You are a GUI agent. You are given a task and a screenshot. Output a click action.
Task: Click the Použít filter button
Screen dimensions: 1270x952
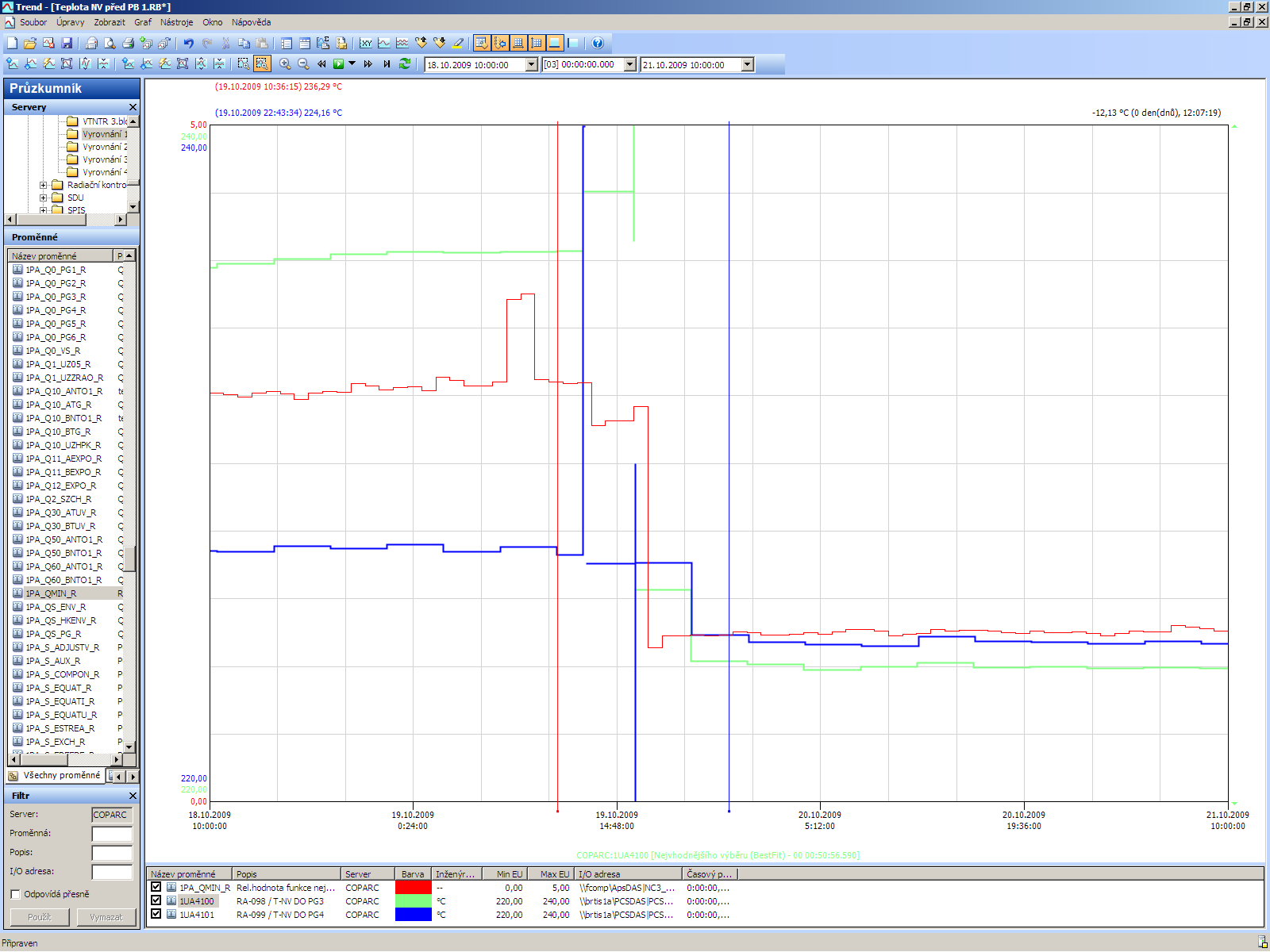pos(39,917)
